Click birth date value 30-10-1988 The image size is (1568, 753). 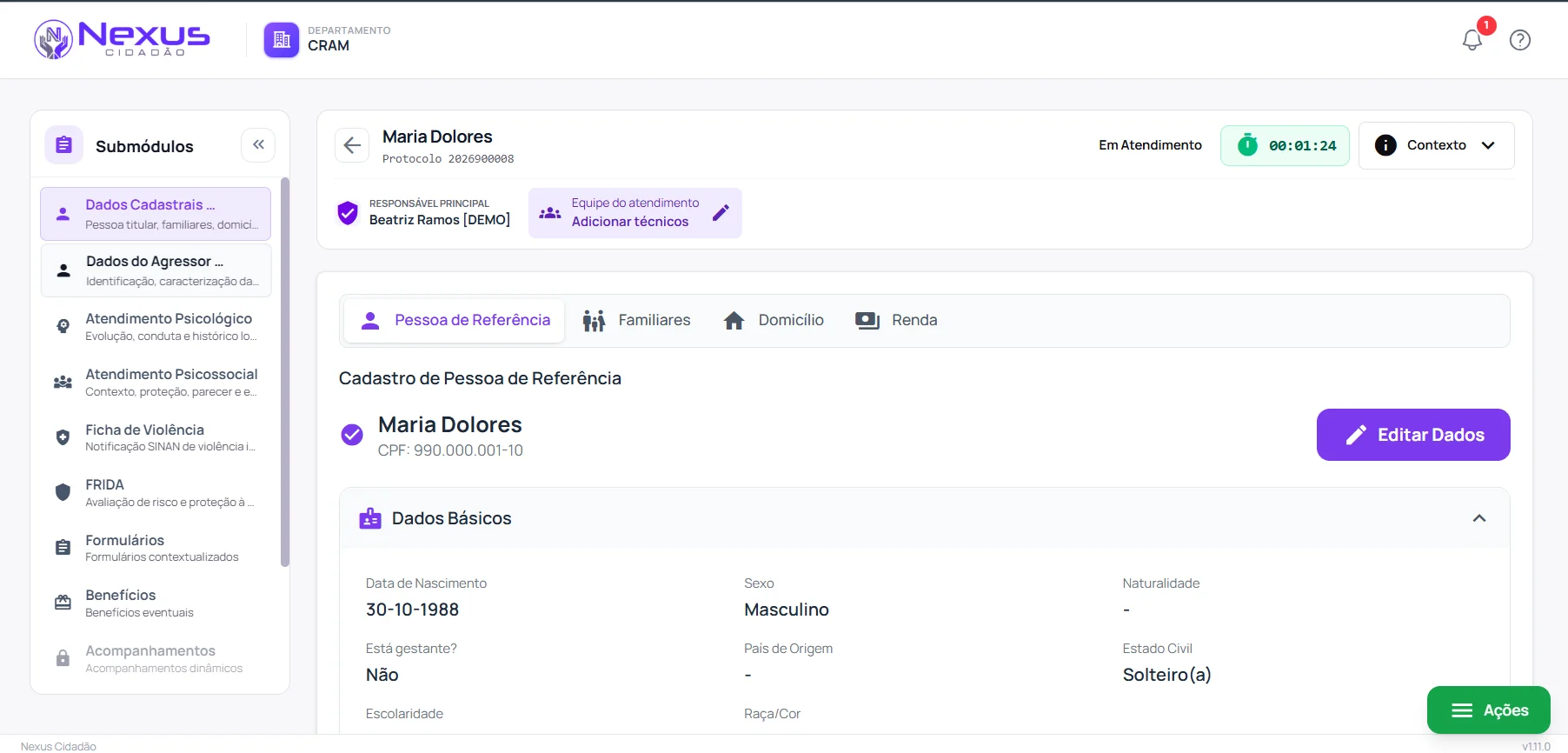(x=412, y=610)
